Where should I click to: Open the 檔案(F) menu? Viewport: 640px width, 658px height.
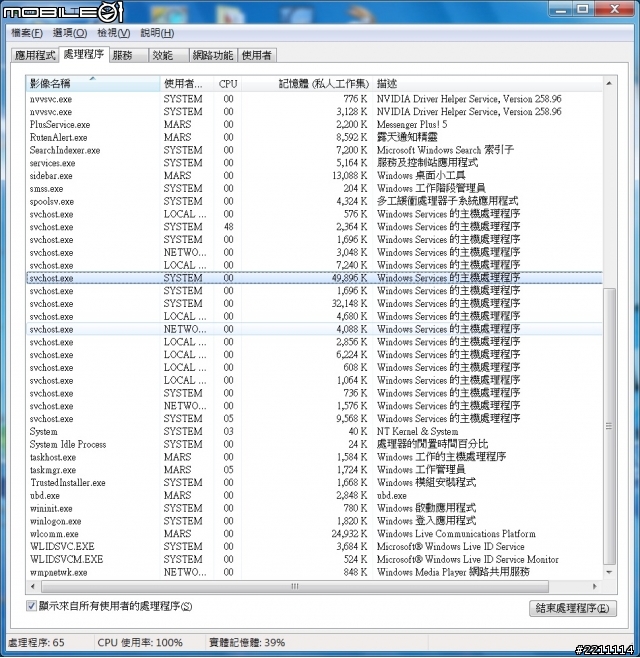26,33
